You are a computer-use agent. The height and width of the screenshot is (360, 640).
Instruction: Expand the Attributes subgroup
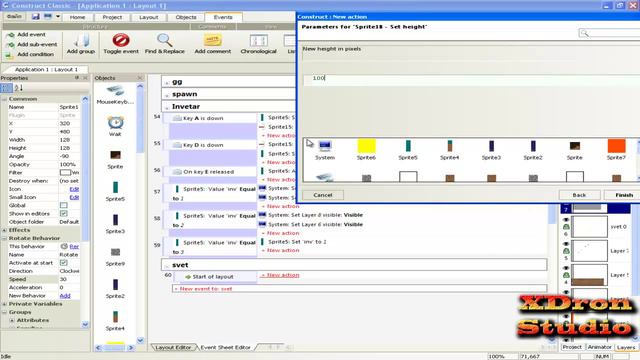coord(12,320)
